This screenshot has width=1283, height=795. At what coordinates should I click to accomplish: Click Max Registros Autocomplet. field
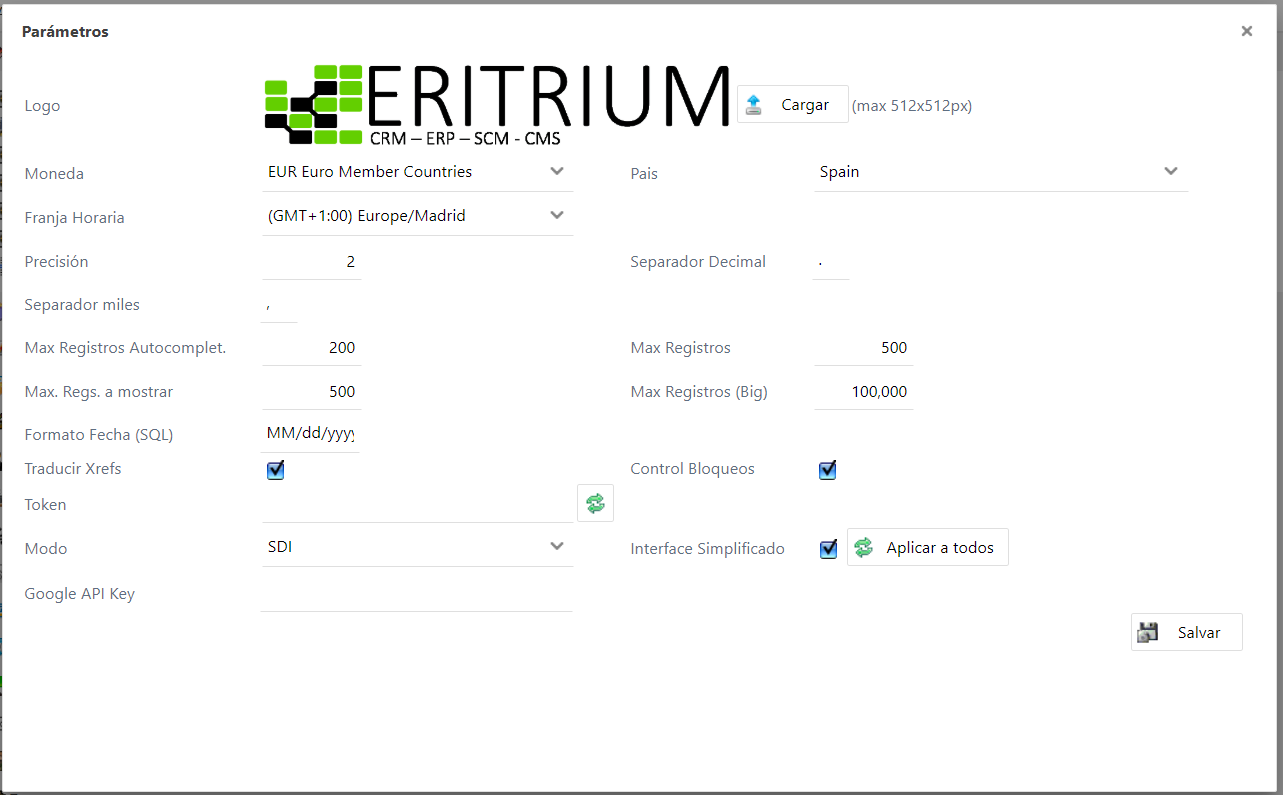click(x=312, y=348)
